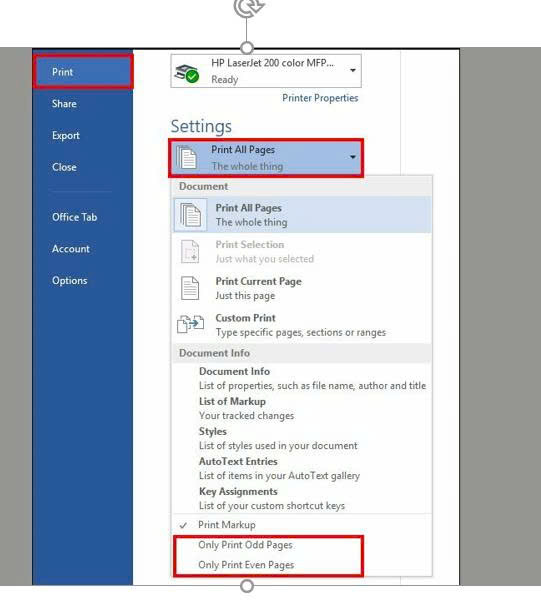Expand the Print All Pages settings dropdown arrow

tap(353, 157)
